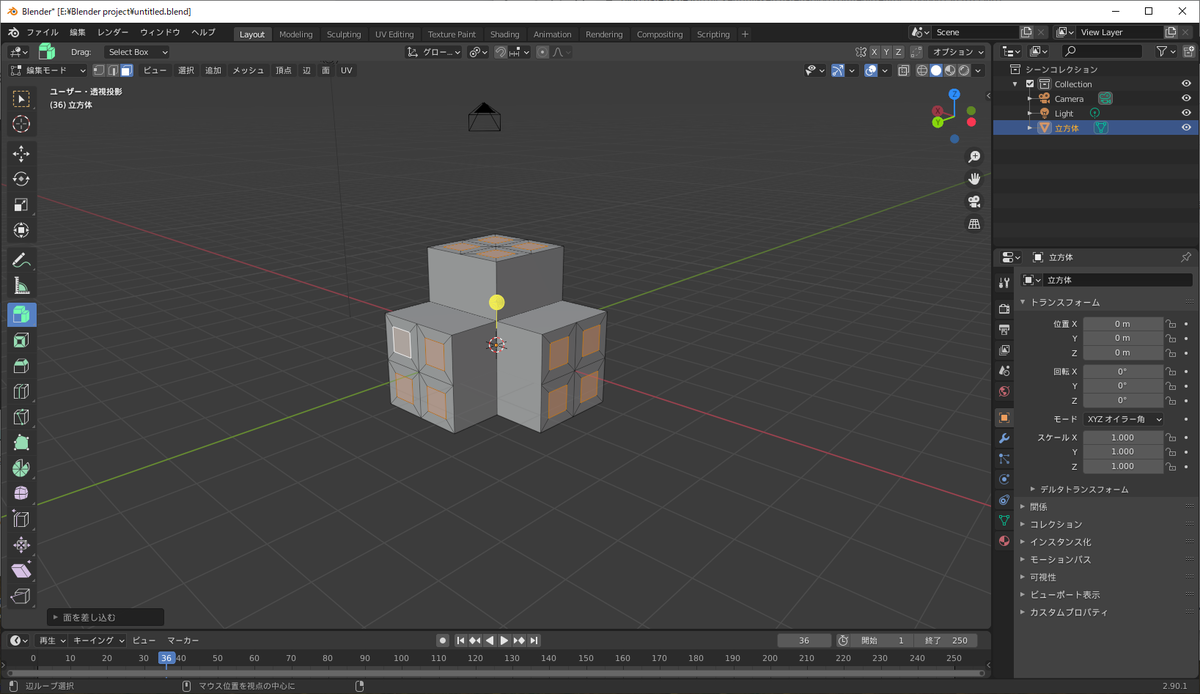Open the Drag Select Box dropdown
Viewport: 1200px width, 694px height.
pos(137,52)
